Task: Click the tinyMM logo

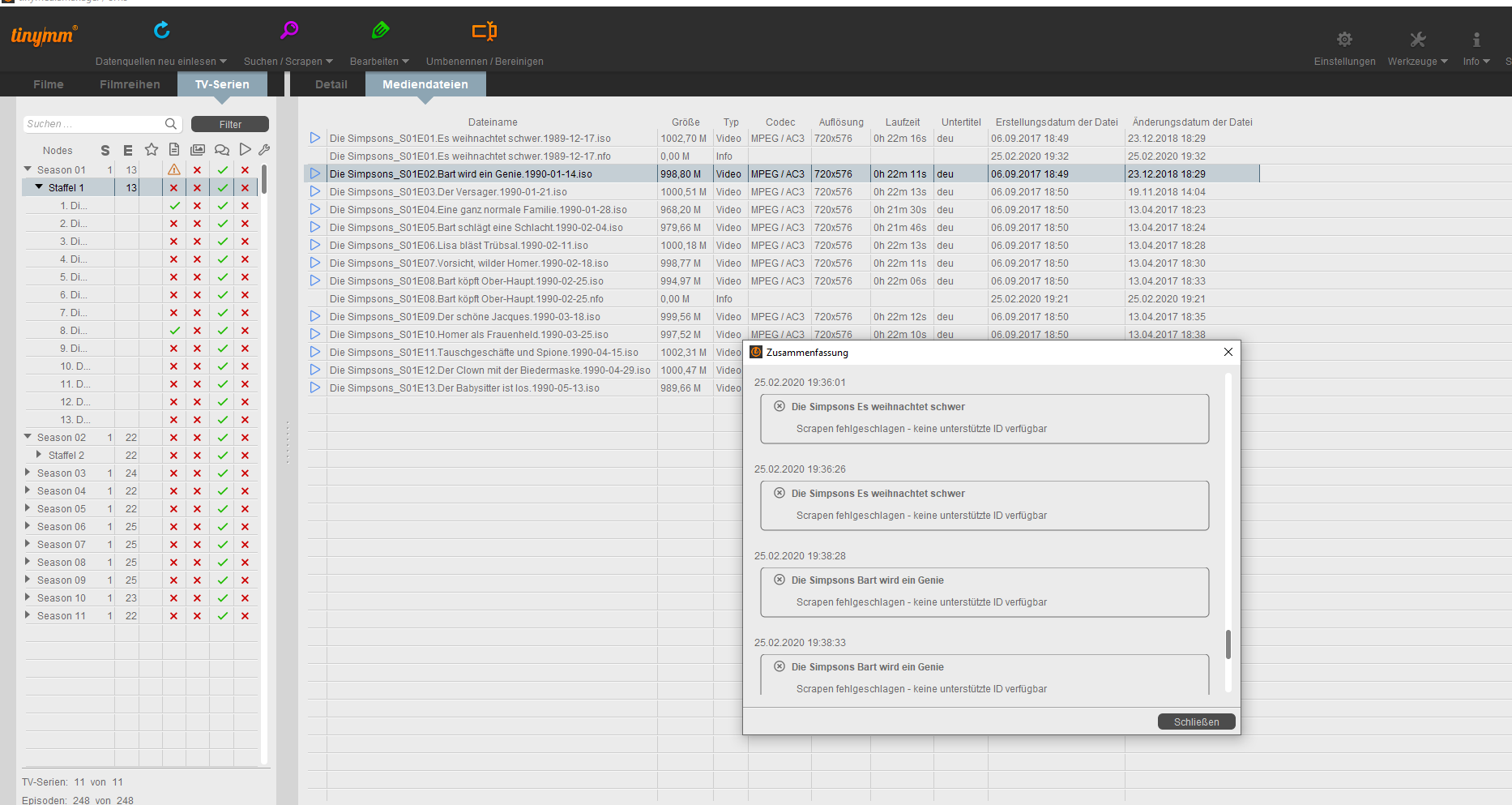Action: point(44,35)
